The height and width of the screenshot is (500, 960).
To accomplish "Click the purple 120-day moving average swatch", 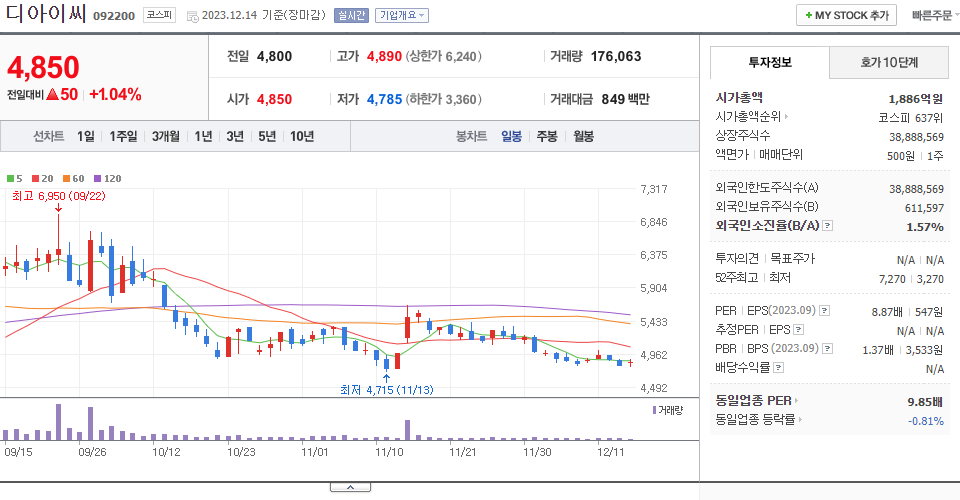I will pyautogui.click(x=97, y=179).
